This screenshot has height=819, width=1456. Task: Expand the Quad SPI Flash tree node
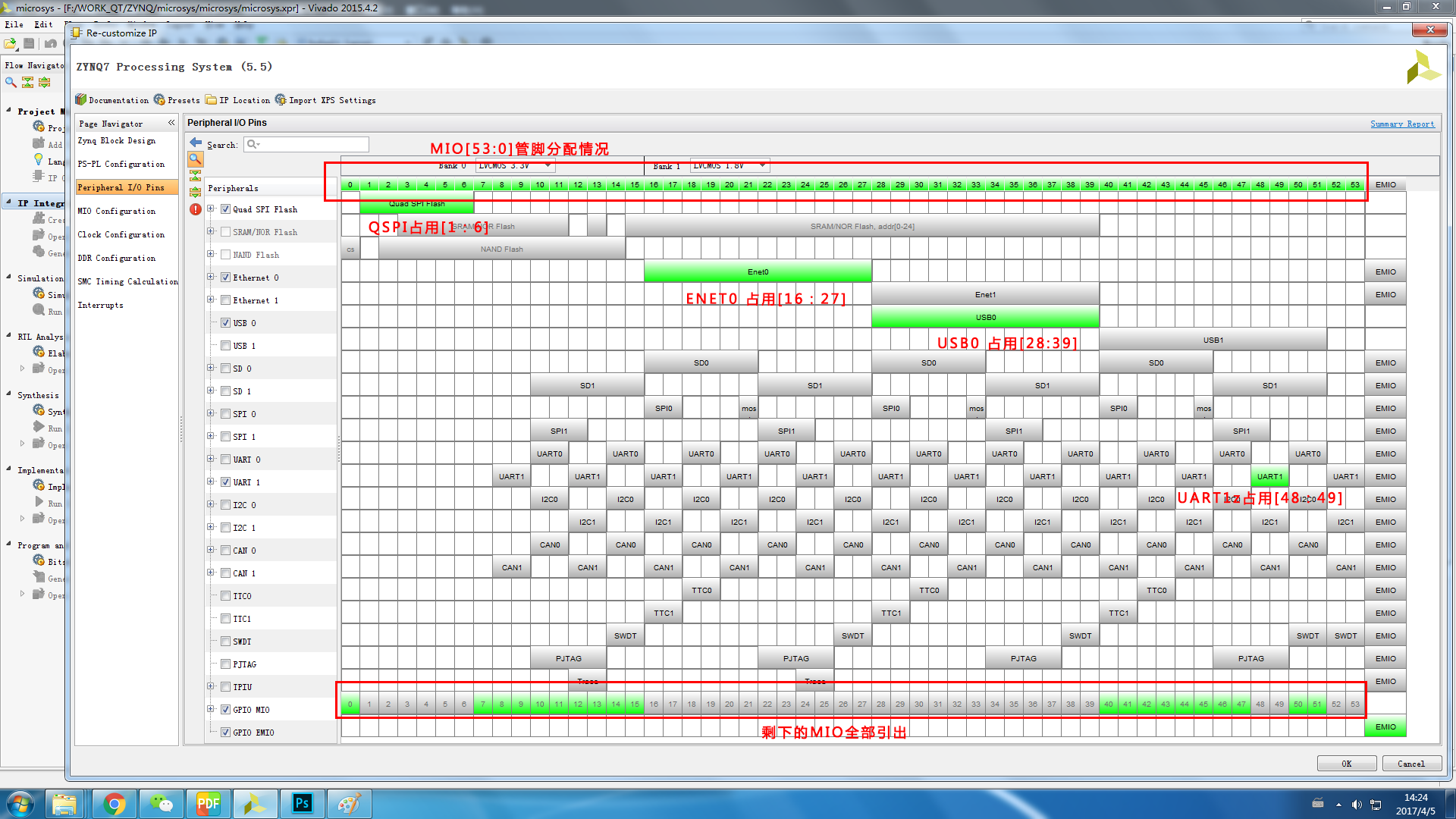(x=211, y=209)
